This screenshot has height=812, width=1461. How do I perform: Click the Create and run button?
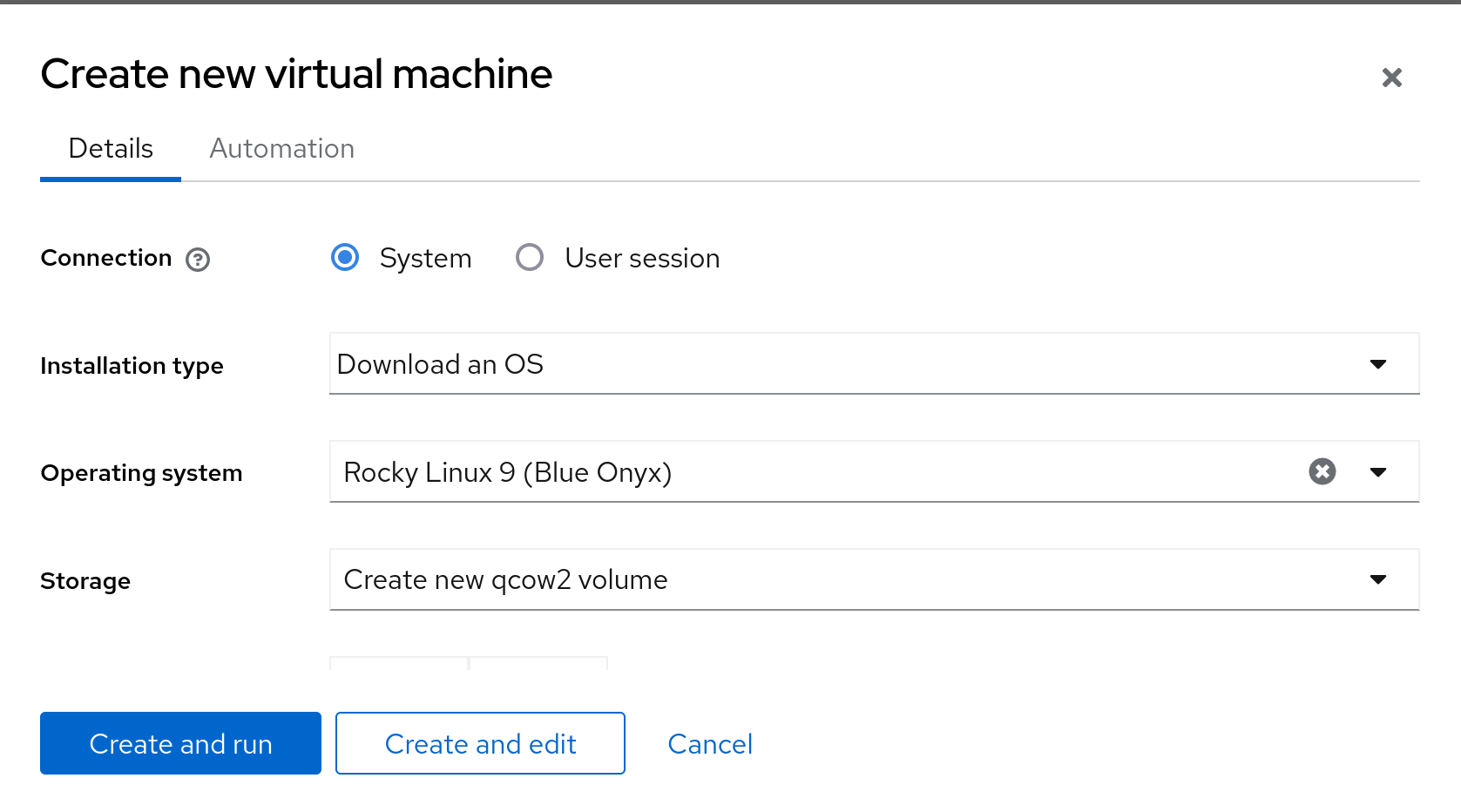pyautogui.click(x=179, y=743)
